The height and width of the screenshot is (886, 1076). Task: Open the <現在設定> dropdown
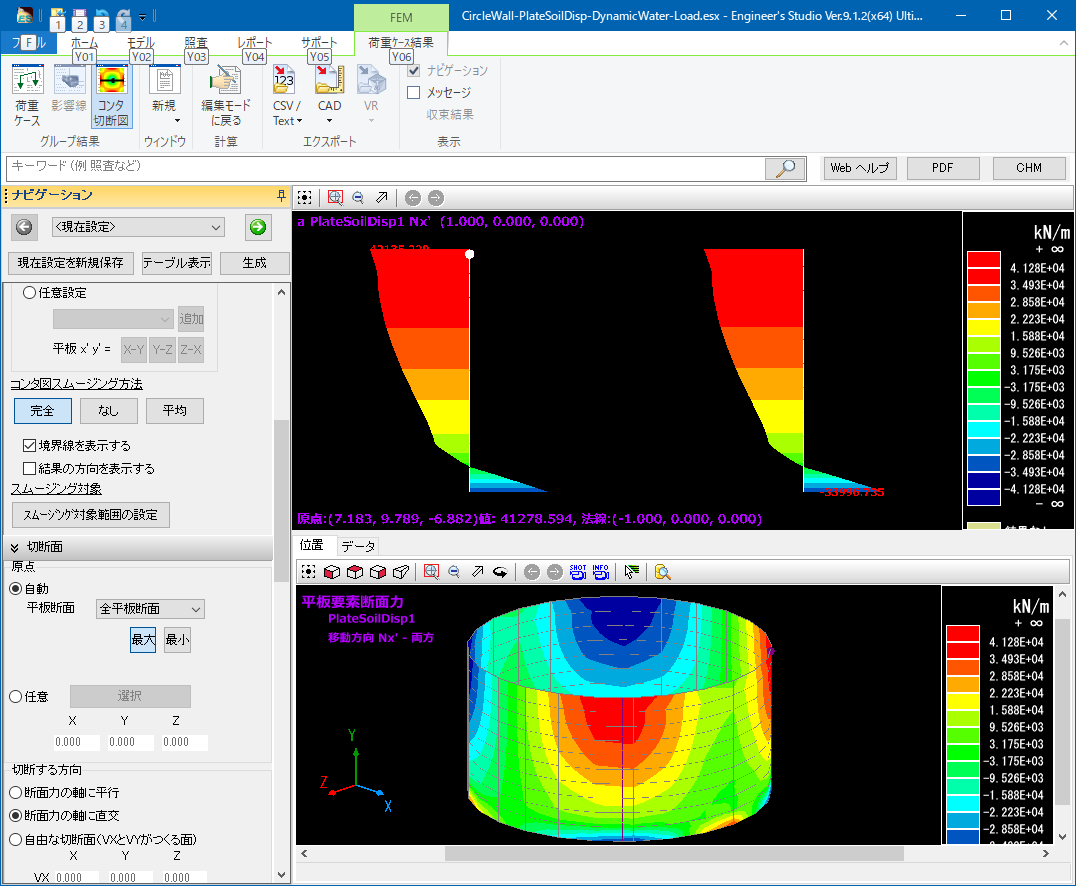pyautogui.click(x=138, y=227)
